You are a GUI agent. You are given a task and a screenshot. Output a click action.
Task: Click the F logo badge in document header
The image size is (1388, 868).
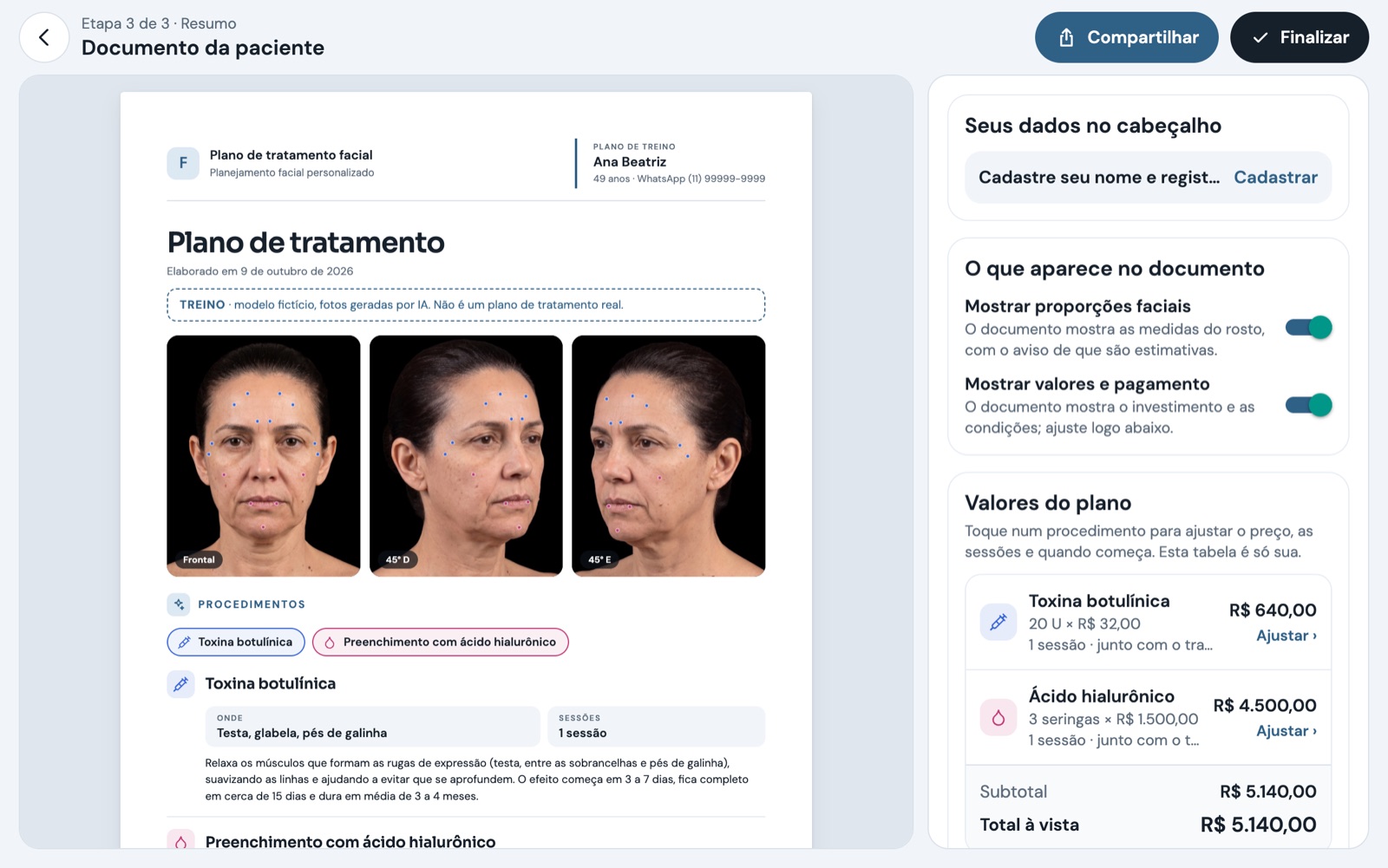(183, 163)
